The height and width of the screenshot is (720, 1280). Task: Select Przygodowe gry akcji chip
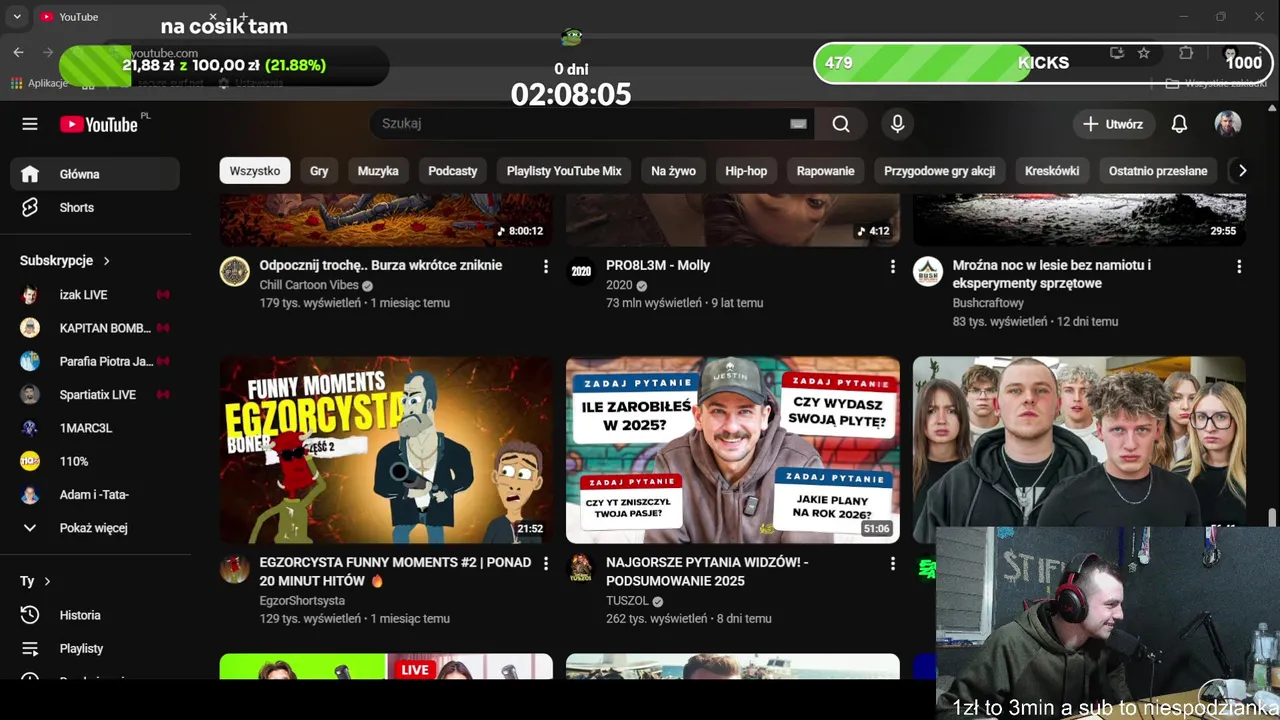(939, 171)
